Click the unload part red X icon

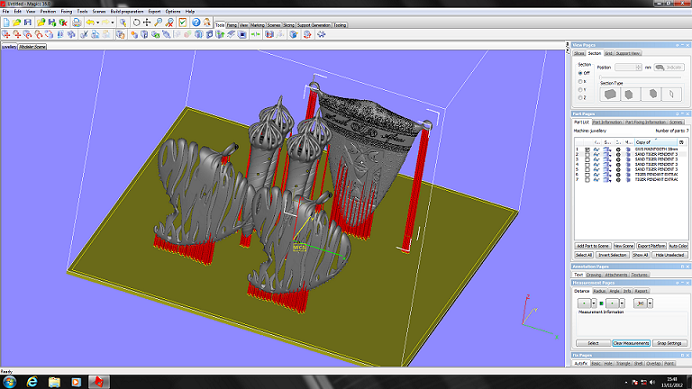click(x=63, y=23)
